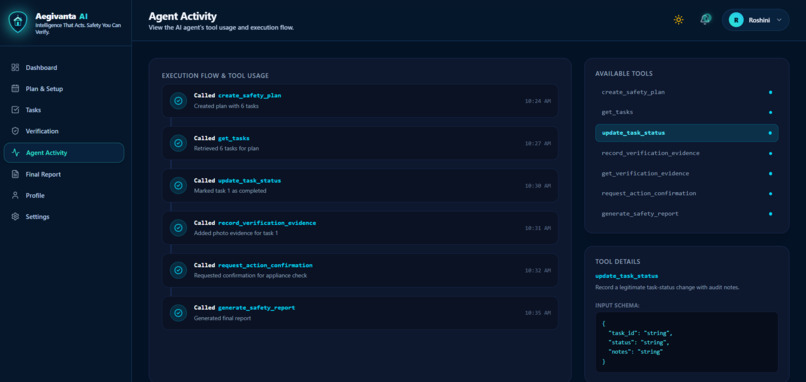806x382 pixels.
Task: Click the 10:24 AM timestamp
Action: [538, 101]
